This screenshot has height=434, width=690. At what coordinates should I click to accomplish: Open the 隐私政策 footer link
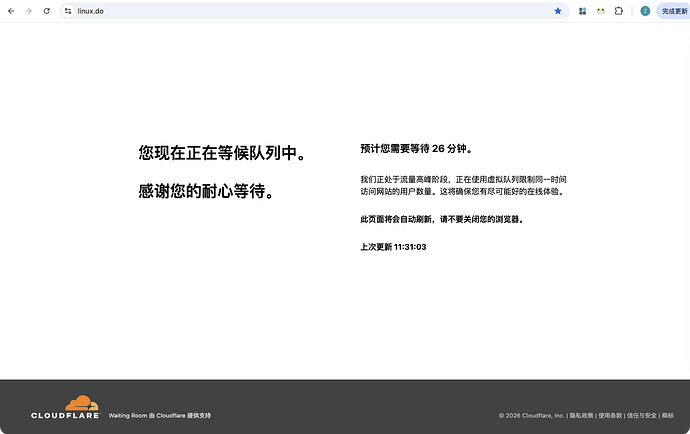[x=581, y=416]
